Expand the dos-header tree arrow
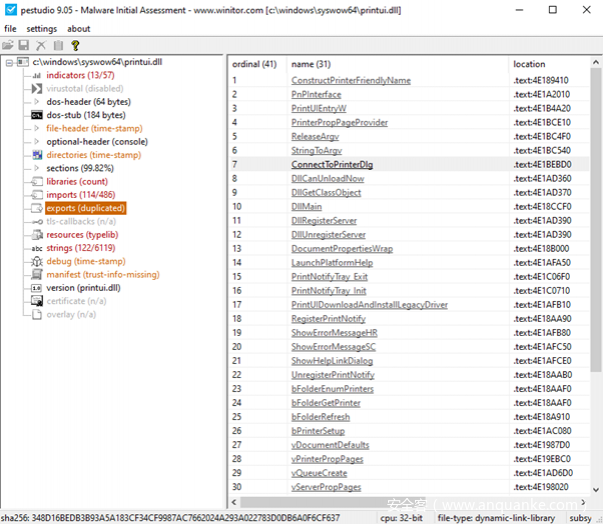603x524 pixels. [x=37, y=102]
